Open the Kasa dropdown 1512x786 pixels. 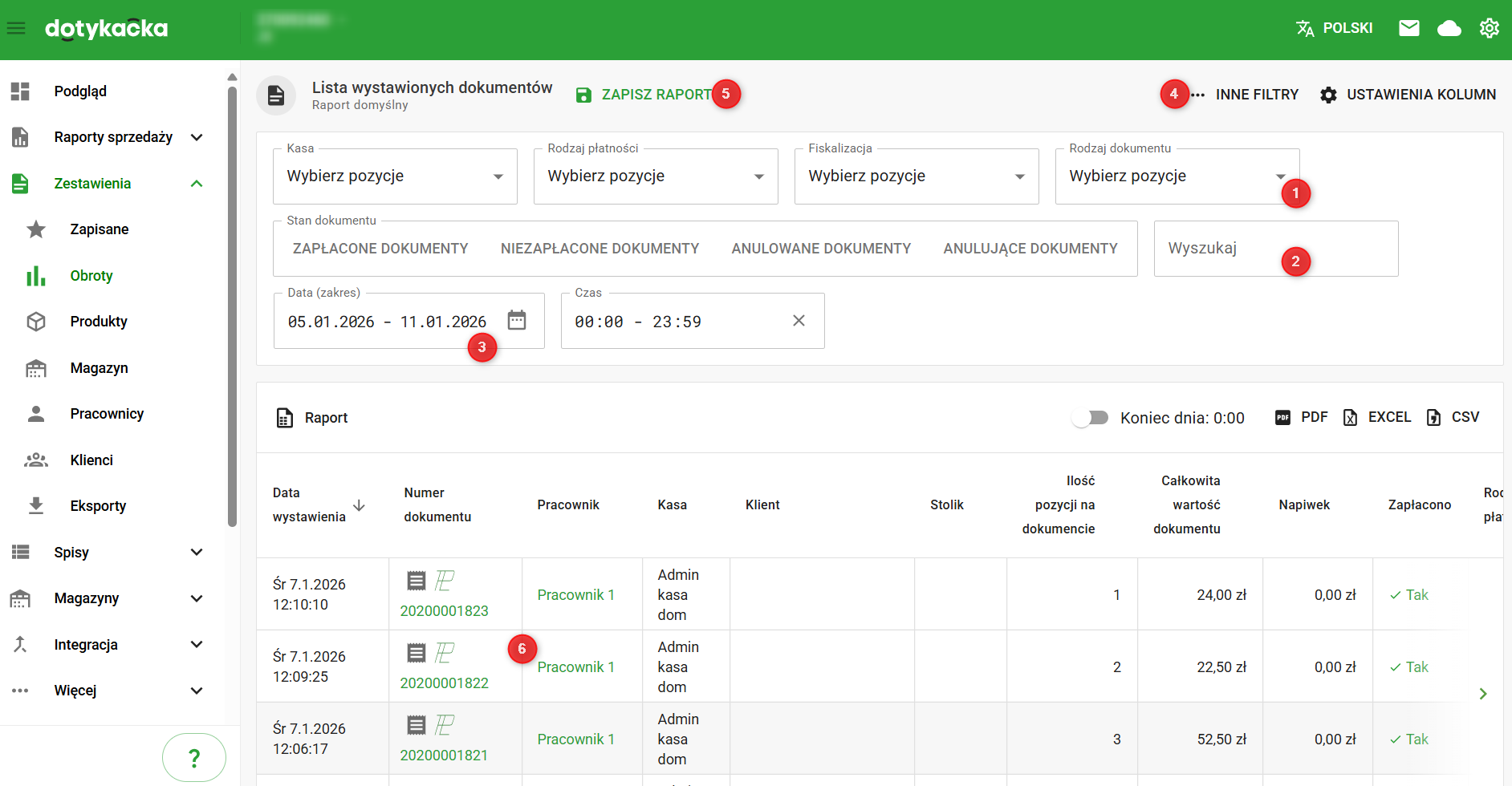(395, 176)
